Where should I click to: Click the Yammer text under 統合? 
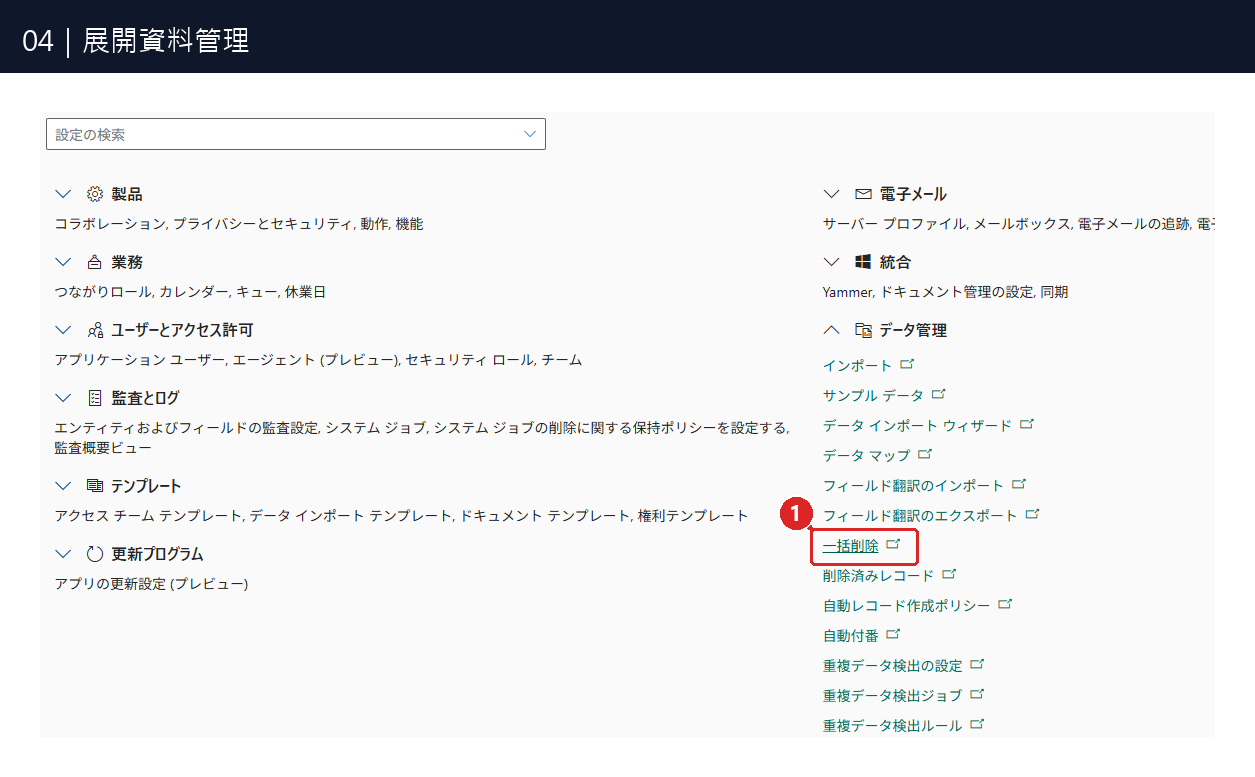point(848,292)
